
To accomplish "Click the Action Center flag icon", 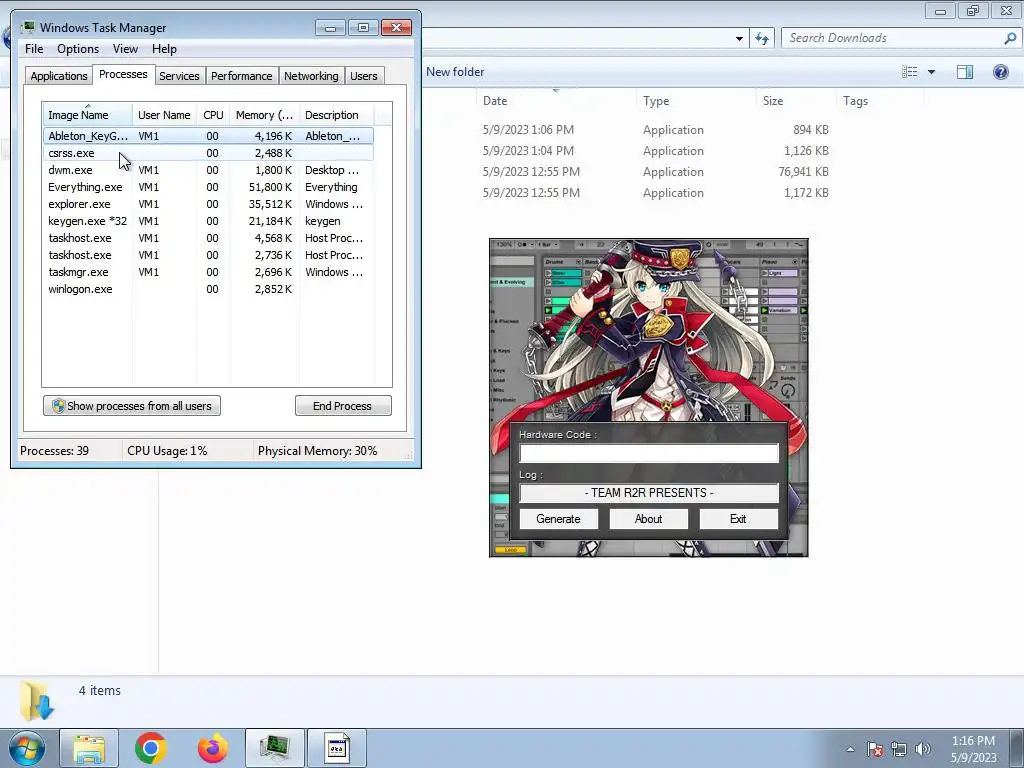I will click(x=875, y=749).
